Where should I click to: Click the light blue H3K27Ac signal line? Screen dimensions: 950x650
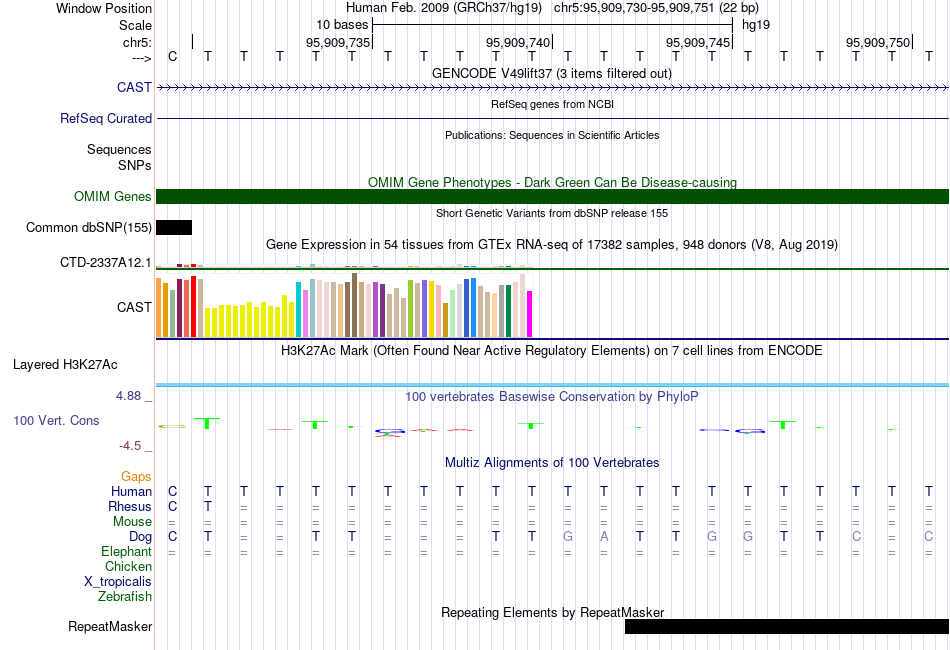[552, 385]
